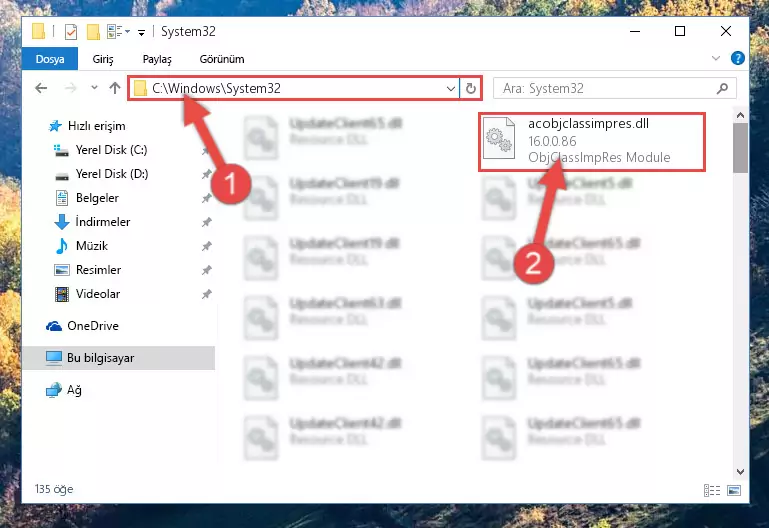Go forward with the right arrow

coord(71,88)
